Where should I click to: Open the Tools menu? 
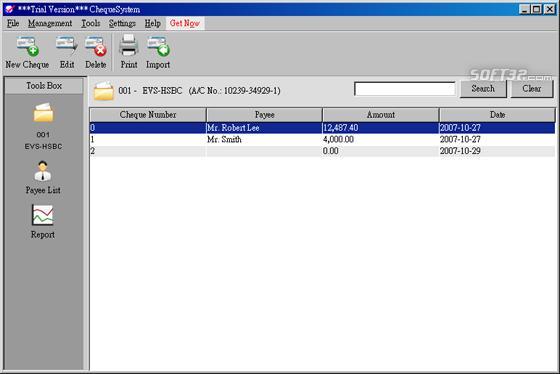[x=91, y=24]
